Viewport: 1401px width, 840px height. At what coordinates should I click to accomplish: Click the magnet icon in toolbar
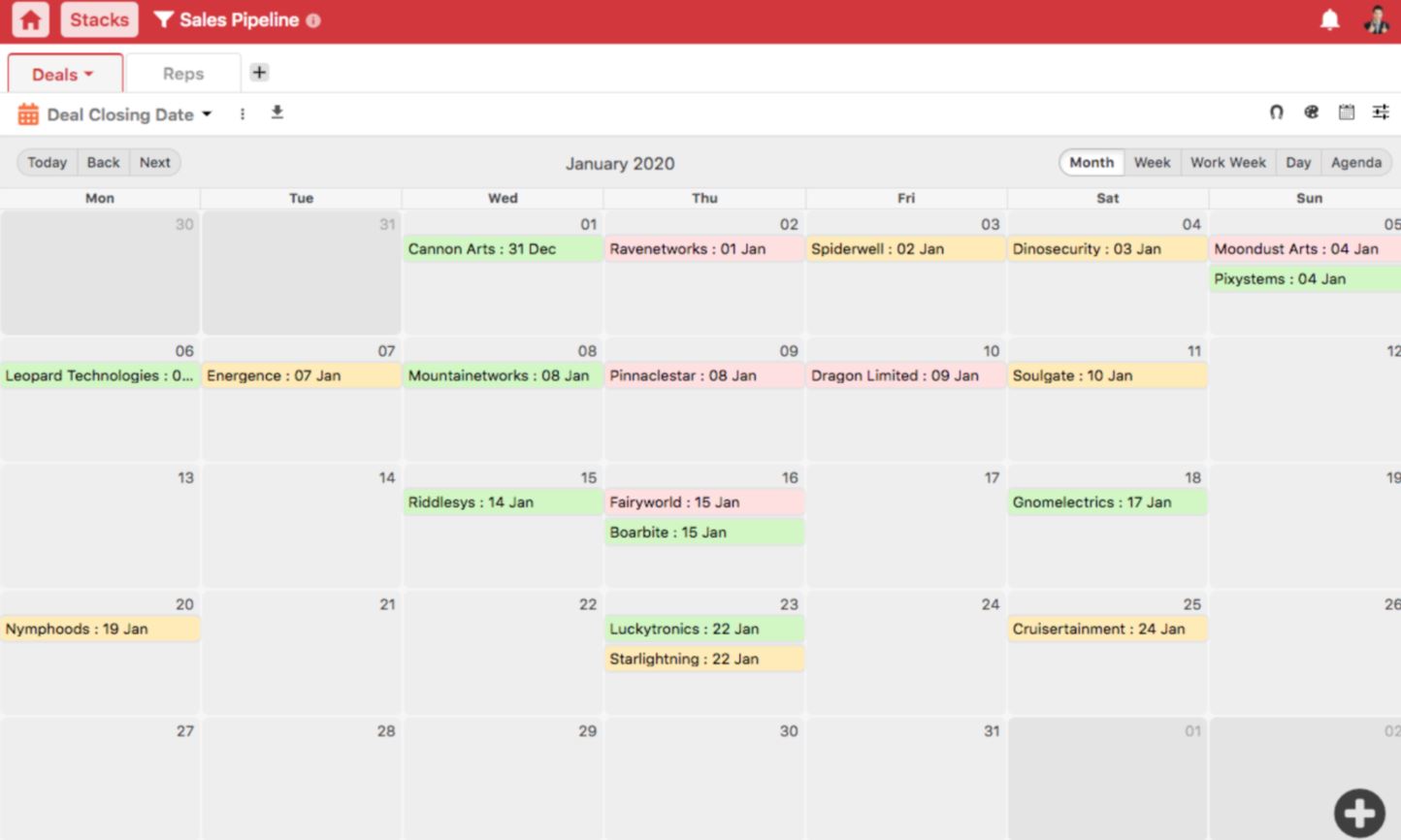(1277, 113)
